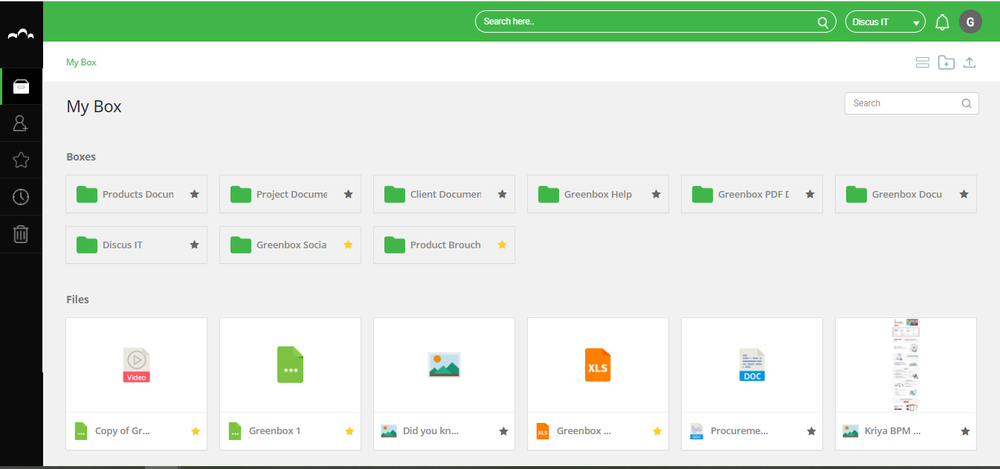Screen dimensions: 1000x469
Task: Open the add user sidebar icon
Action: [x=21, y=123]
